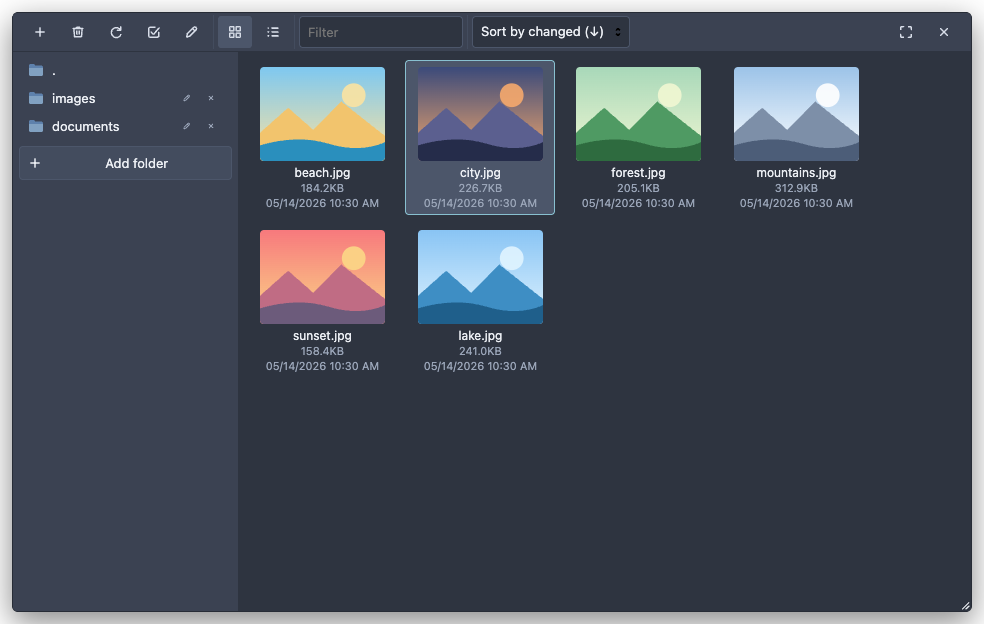984x624 pixels.
Task: Rename the images folder via pencil icon
Action: pyautogui.click(x=186, y=99)
